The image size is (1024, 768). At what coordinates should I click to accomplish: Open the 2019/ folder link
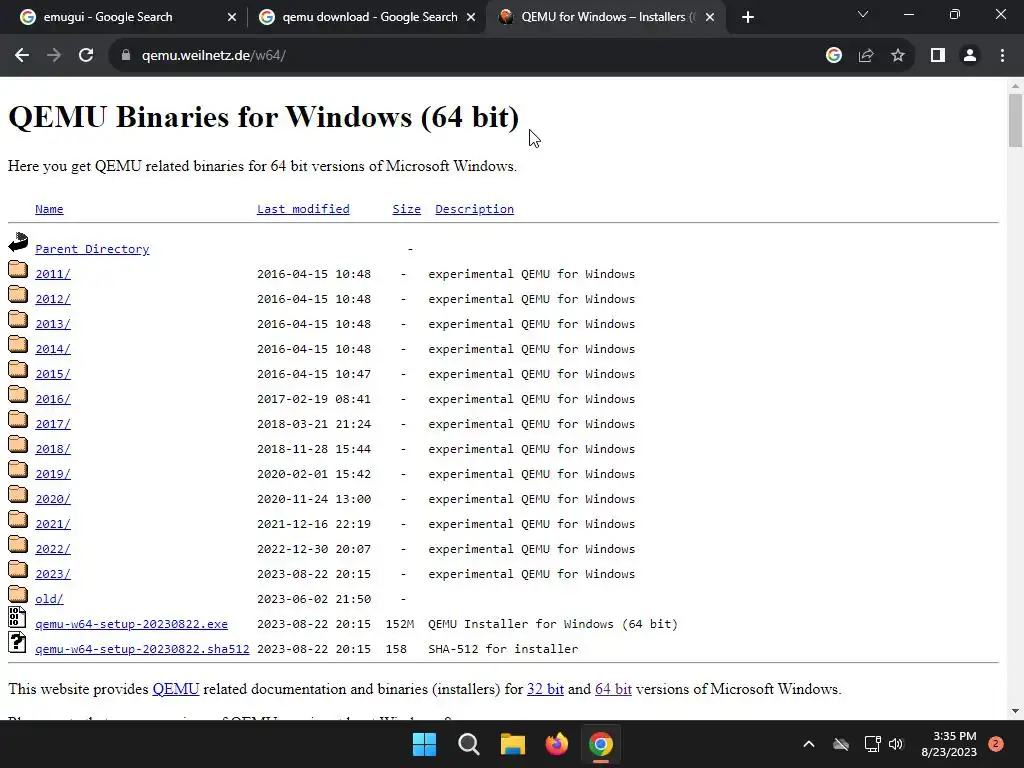(53, 474)
